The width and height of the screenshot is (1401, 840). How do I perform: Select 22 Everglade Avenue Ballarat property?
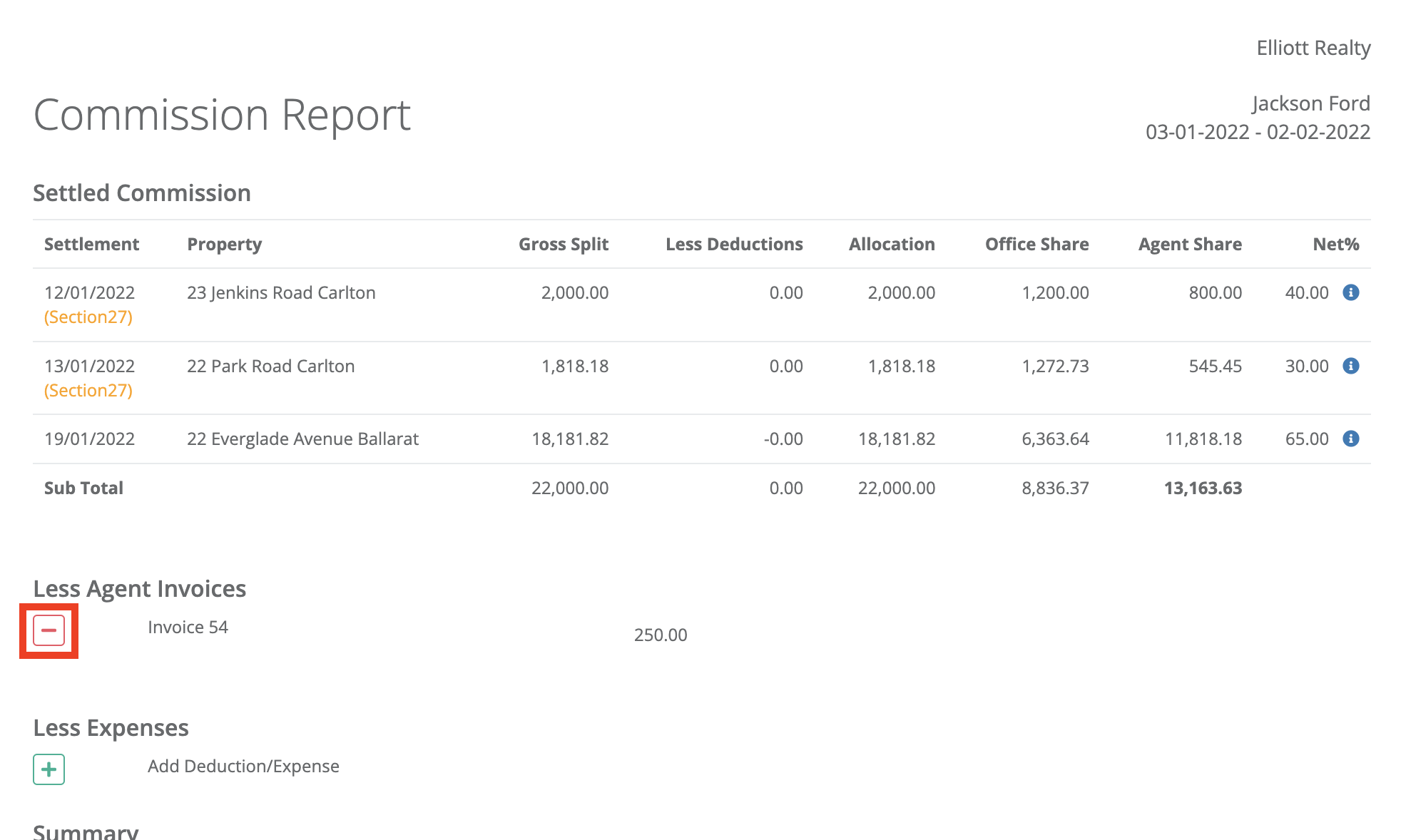click(x=302, y=439)
